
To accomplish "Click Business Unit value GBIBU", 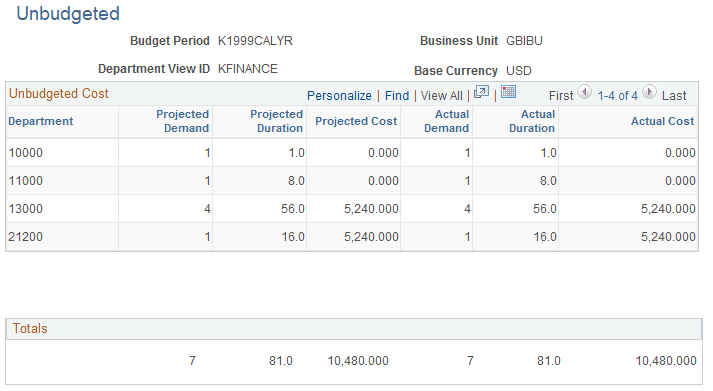I will pyautogui.click(x=524, y=41).
